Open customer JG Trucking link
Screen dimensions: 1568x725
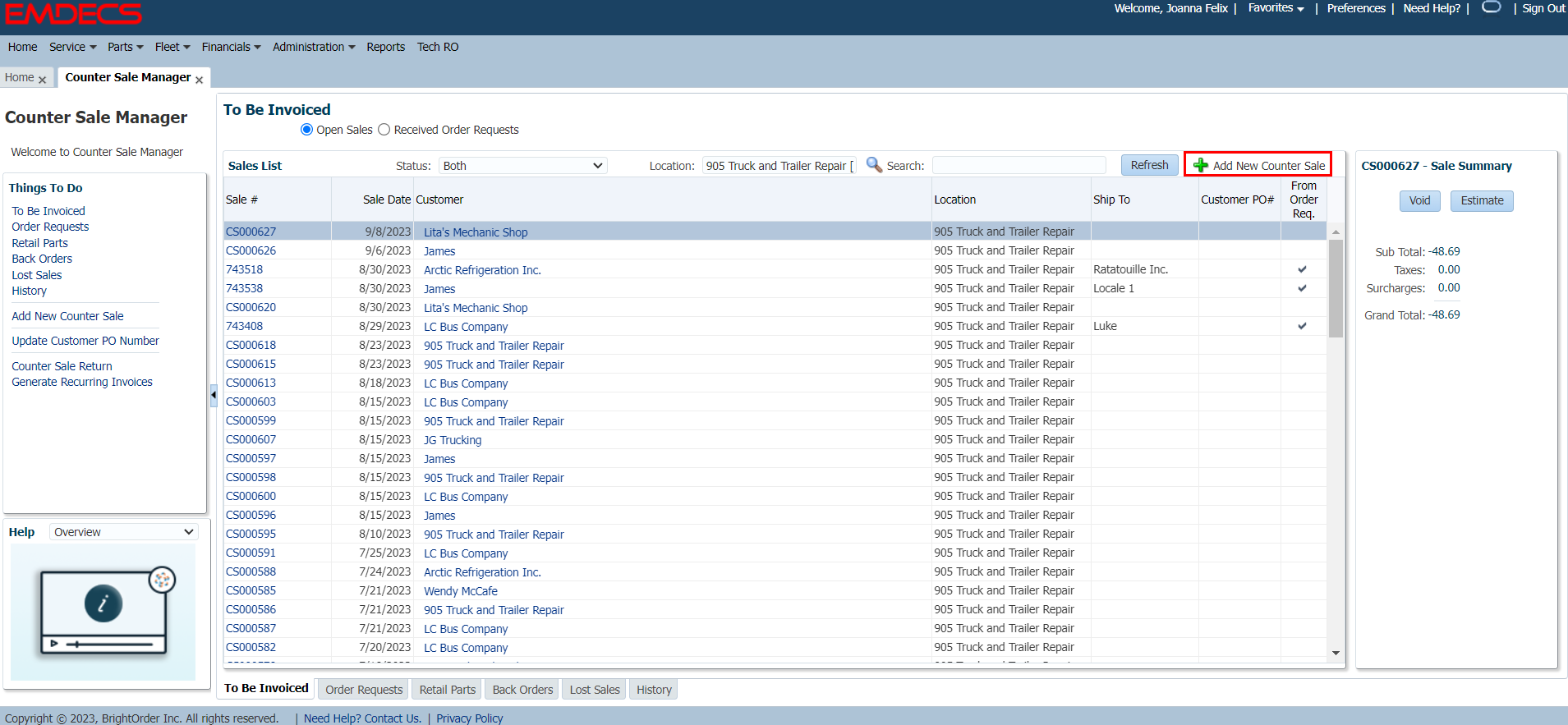coord(453,440)
